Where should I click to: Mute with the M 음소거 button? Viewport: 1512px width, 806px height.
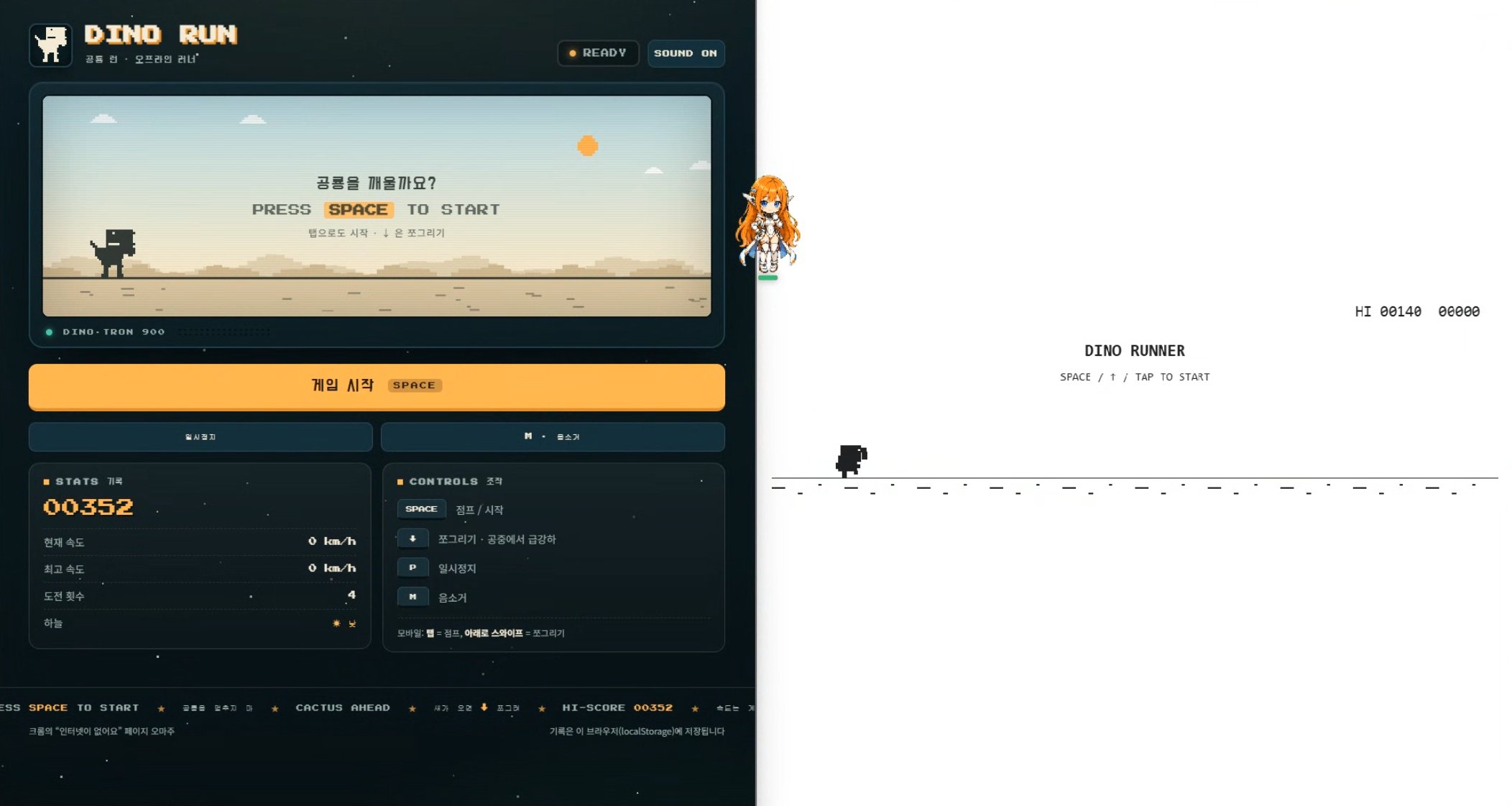click(553, 436)
